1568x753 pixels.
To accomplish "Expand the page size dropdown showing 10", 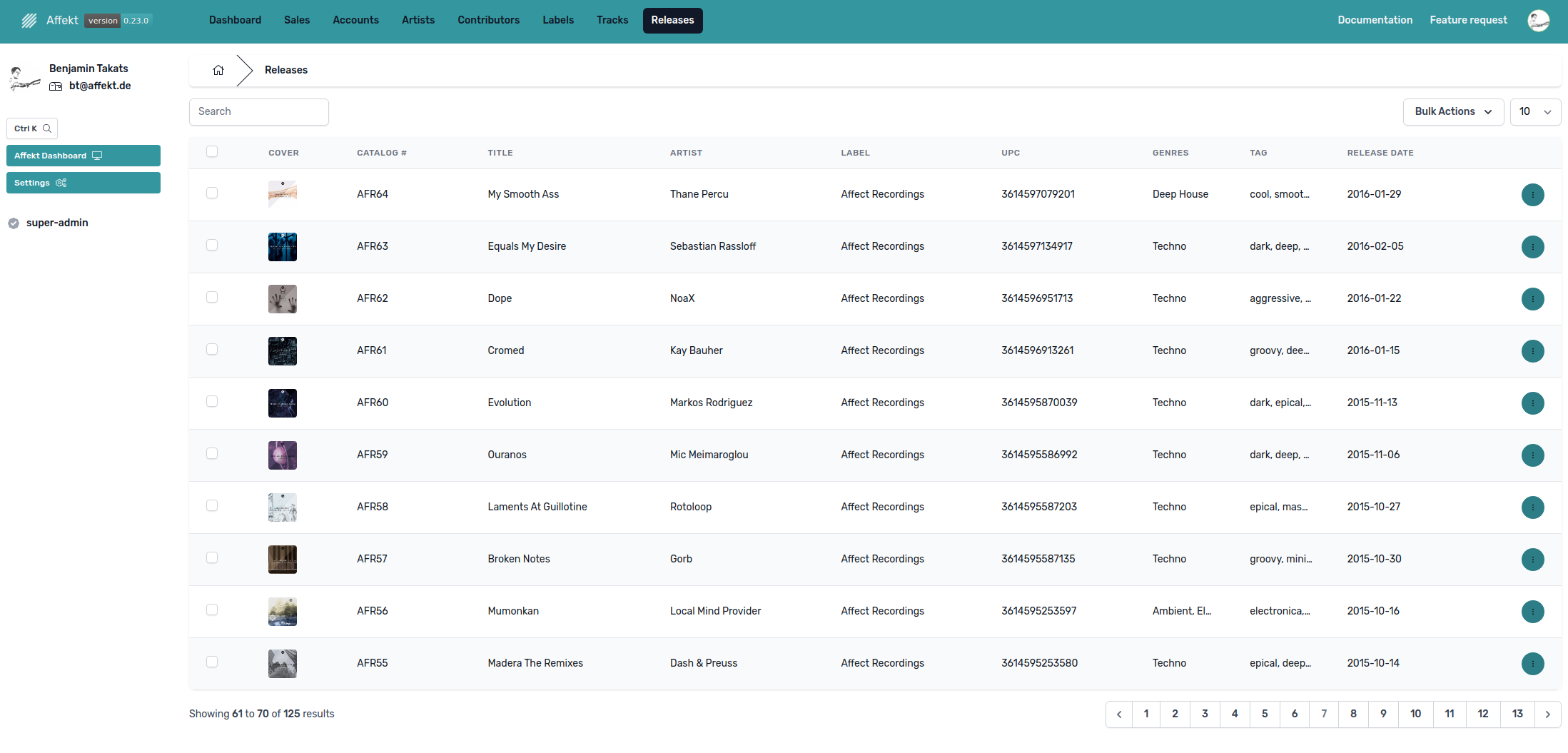I will (x=1535, y=111).
